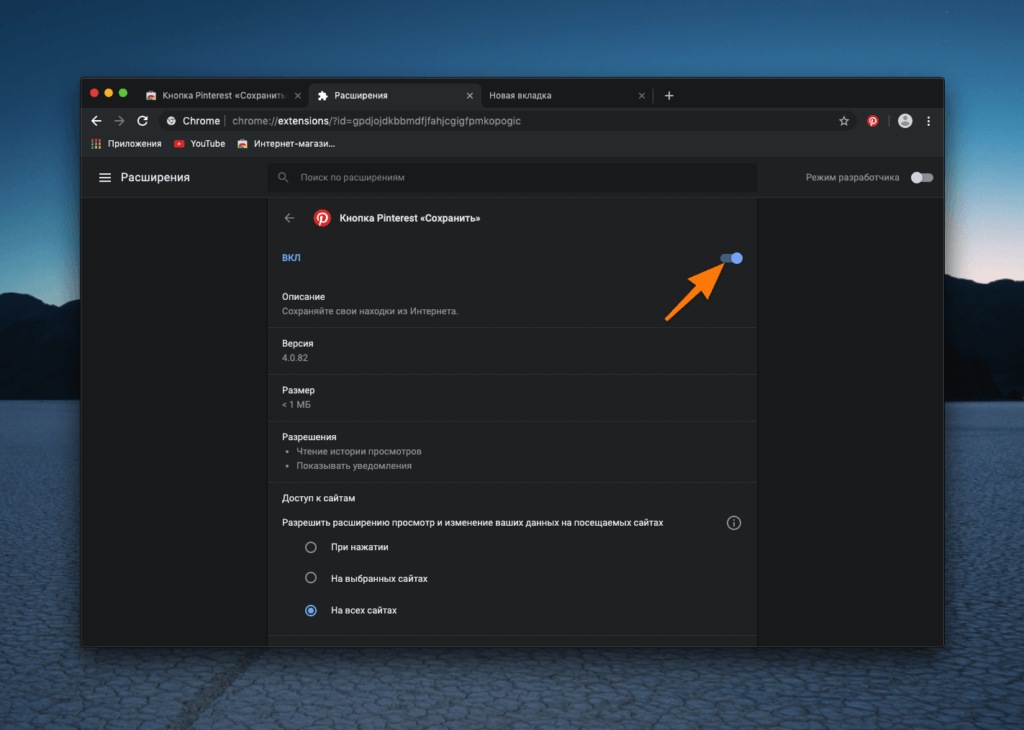Click the Доступ к сайтам heading
1024x730 pixels.
coord(319,498)
